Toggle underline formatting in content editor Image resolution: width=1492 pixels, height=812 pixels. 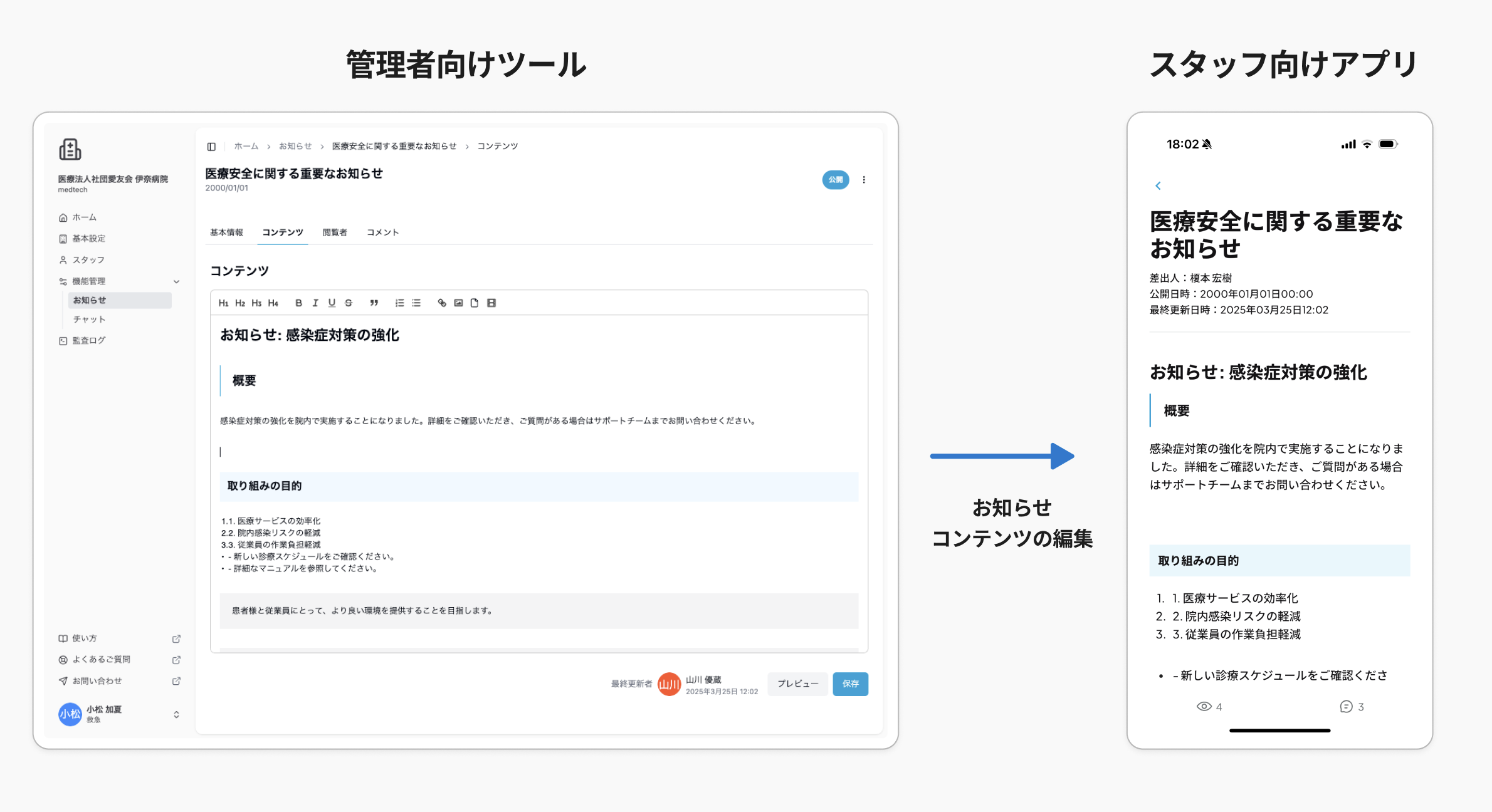pyautogui.click(x=332, y=303)
